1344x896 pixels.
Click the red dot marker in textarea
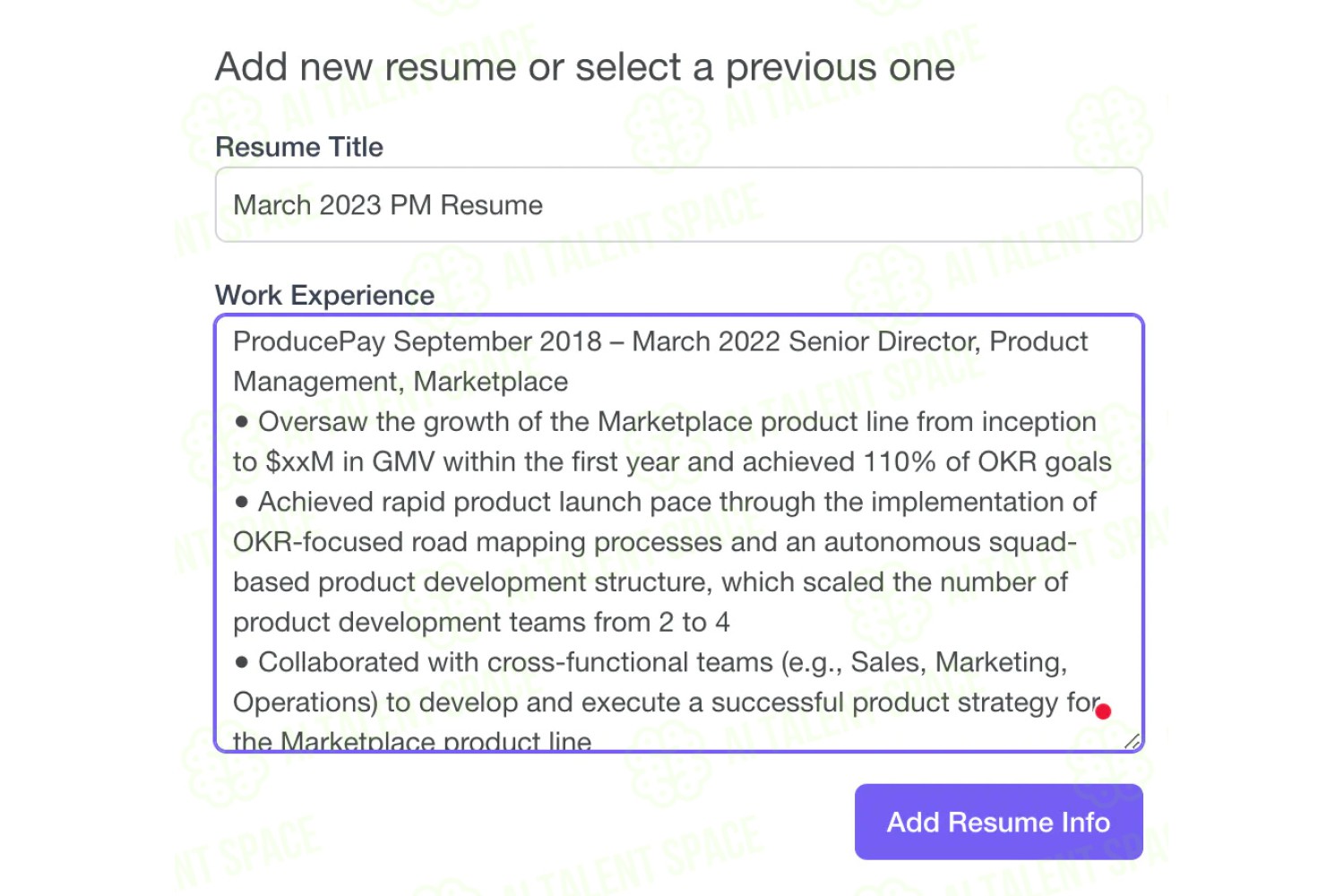[1103, 711]
